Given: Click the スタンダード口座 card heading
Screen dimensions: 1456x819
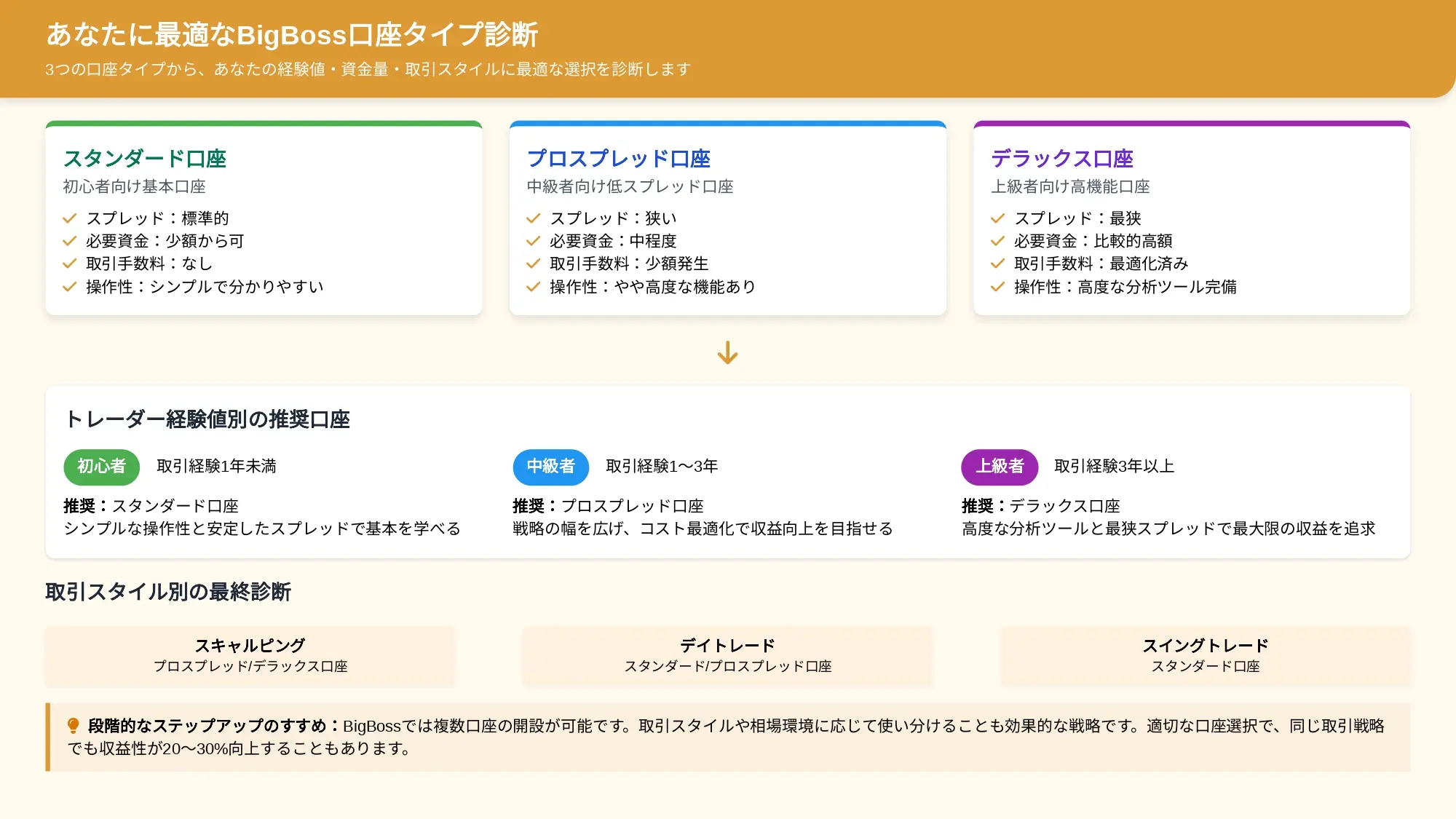Looking at the screenshot, I should click(145, 159).
